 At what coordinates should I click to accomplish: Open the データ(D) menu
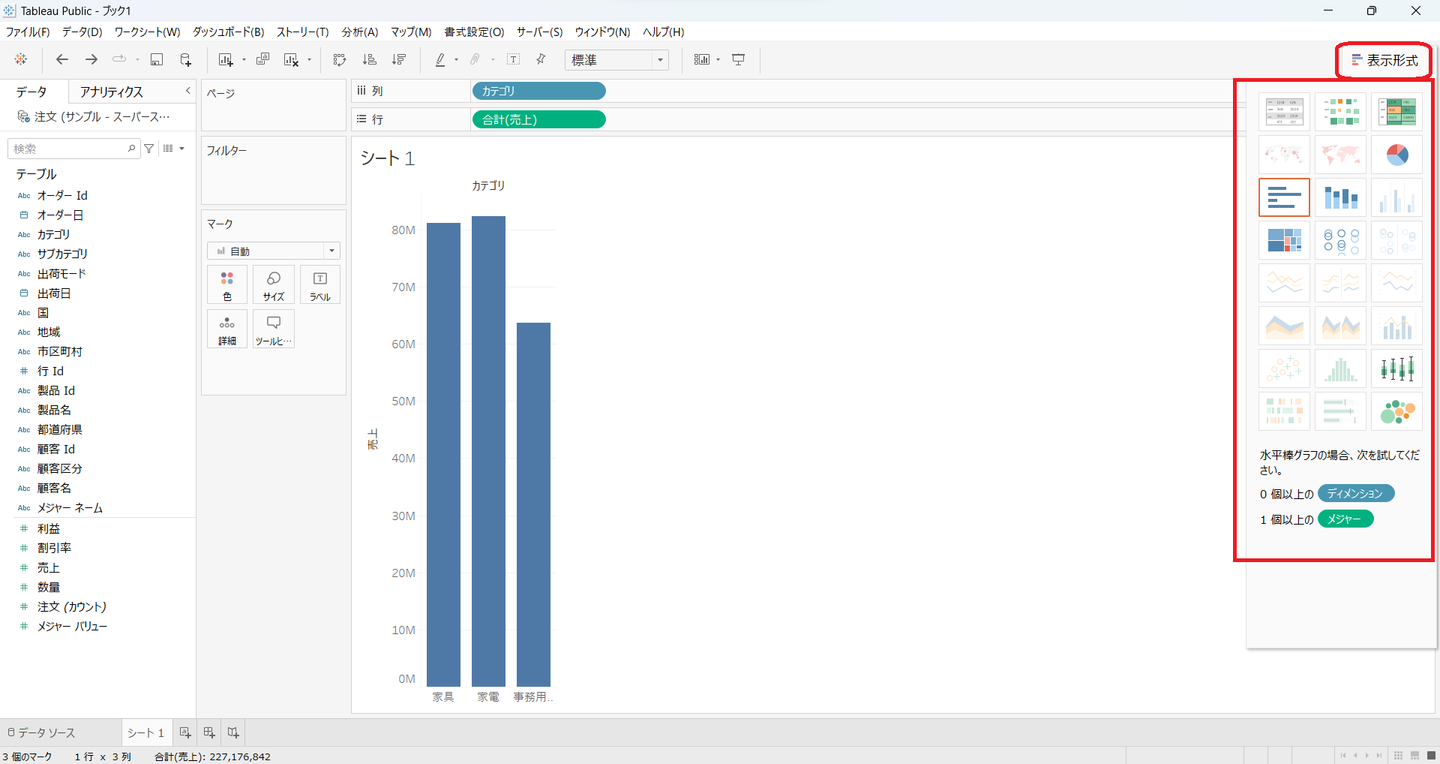pos(82,32)
